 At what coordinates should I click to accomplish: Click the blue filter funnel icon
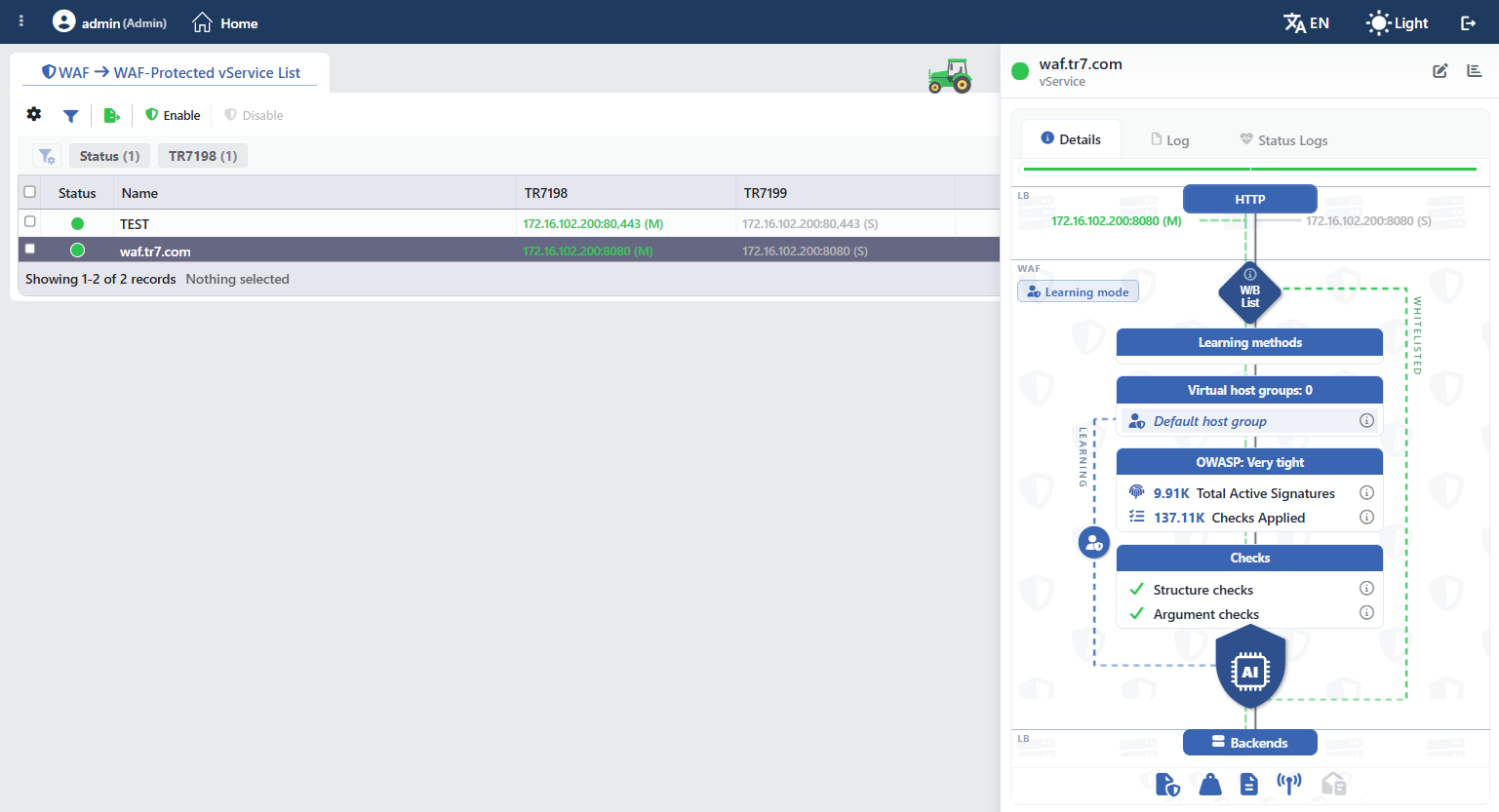[x=70, y=115]
